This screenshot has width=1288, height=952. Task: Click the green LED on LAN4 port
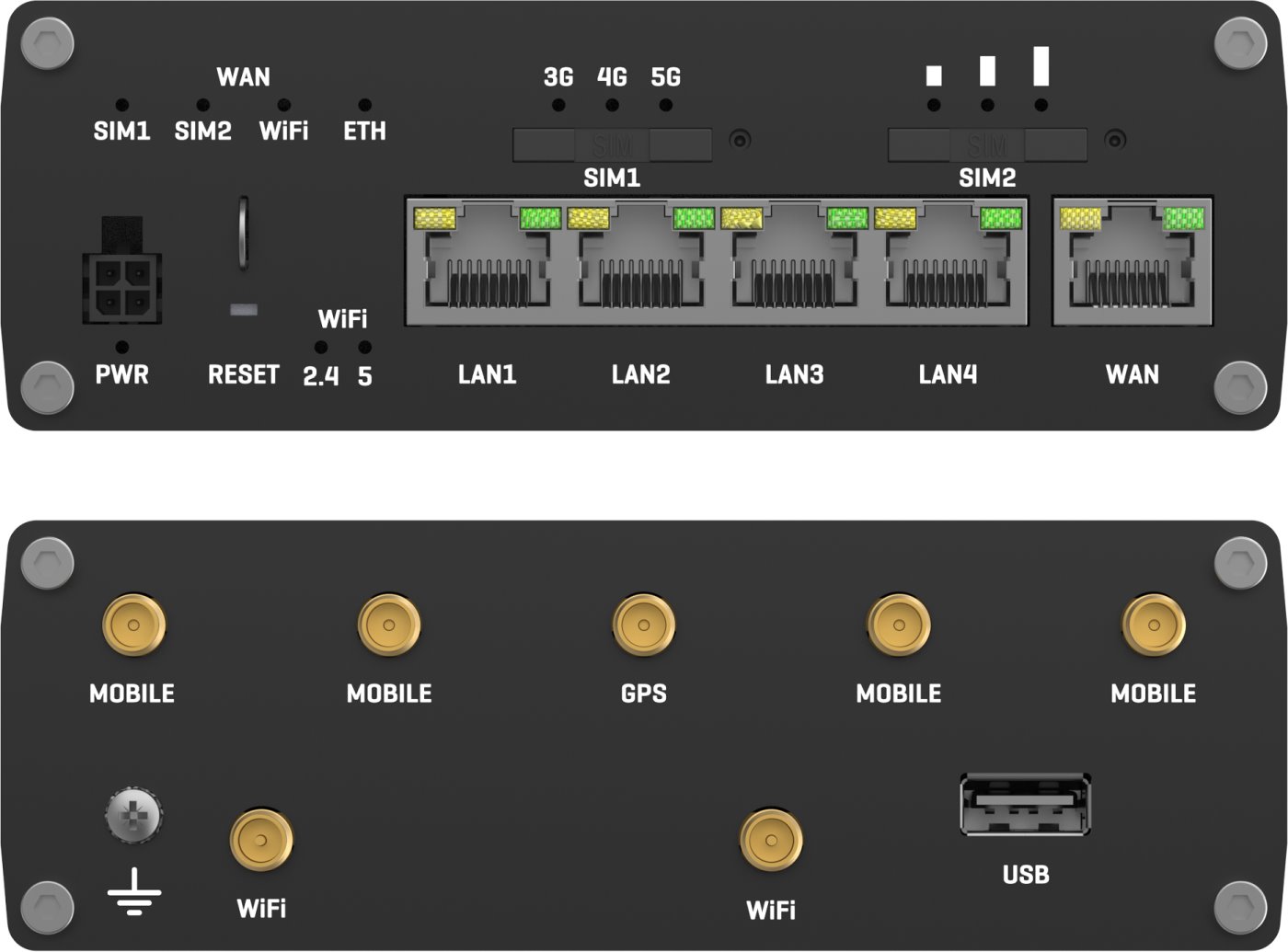coord(1001,219)
